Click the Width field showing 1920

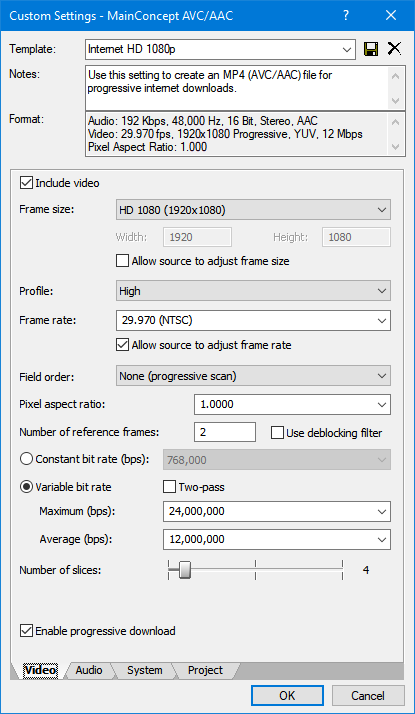pyautogui.click(x=197, y=237)
